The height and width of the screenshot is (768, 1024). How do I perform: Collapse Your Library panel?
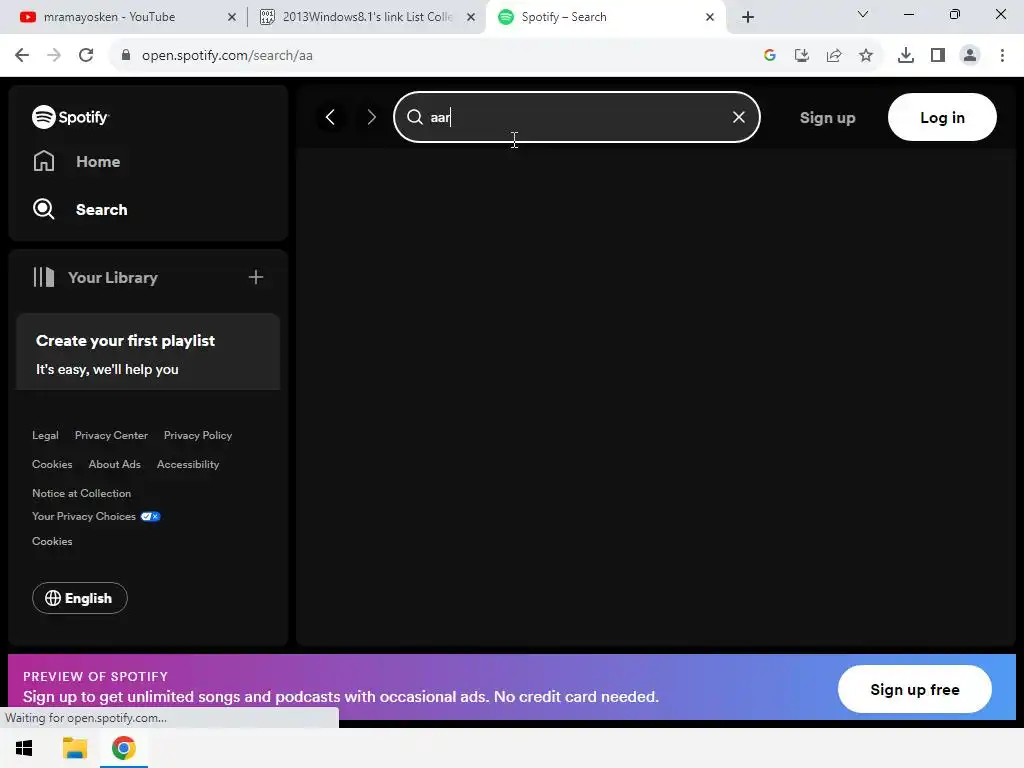point(95,278)
